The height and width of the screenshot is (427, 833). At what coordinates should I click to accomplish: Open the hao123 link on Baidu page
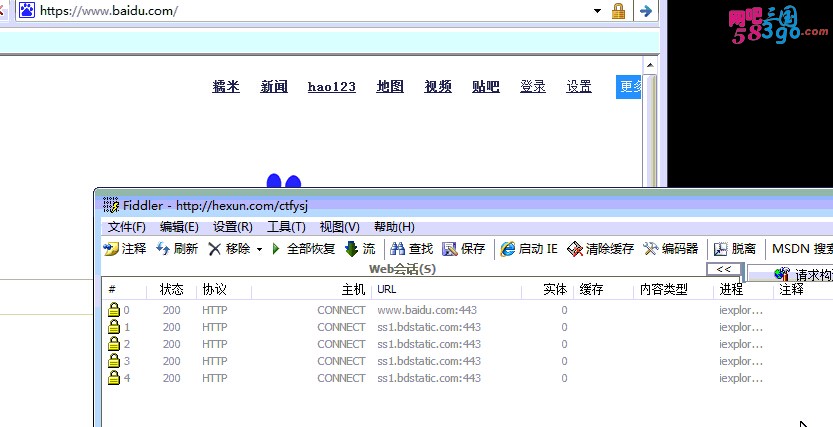coord(332,87)
